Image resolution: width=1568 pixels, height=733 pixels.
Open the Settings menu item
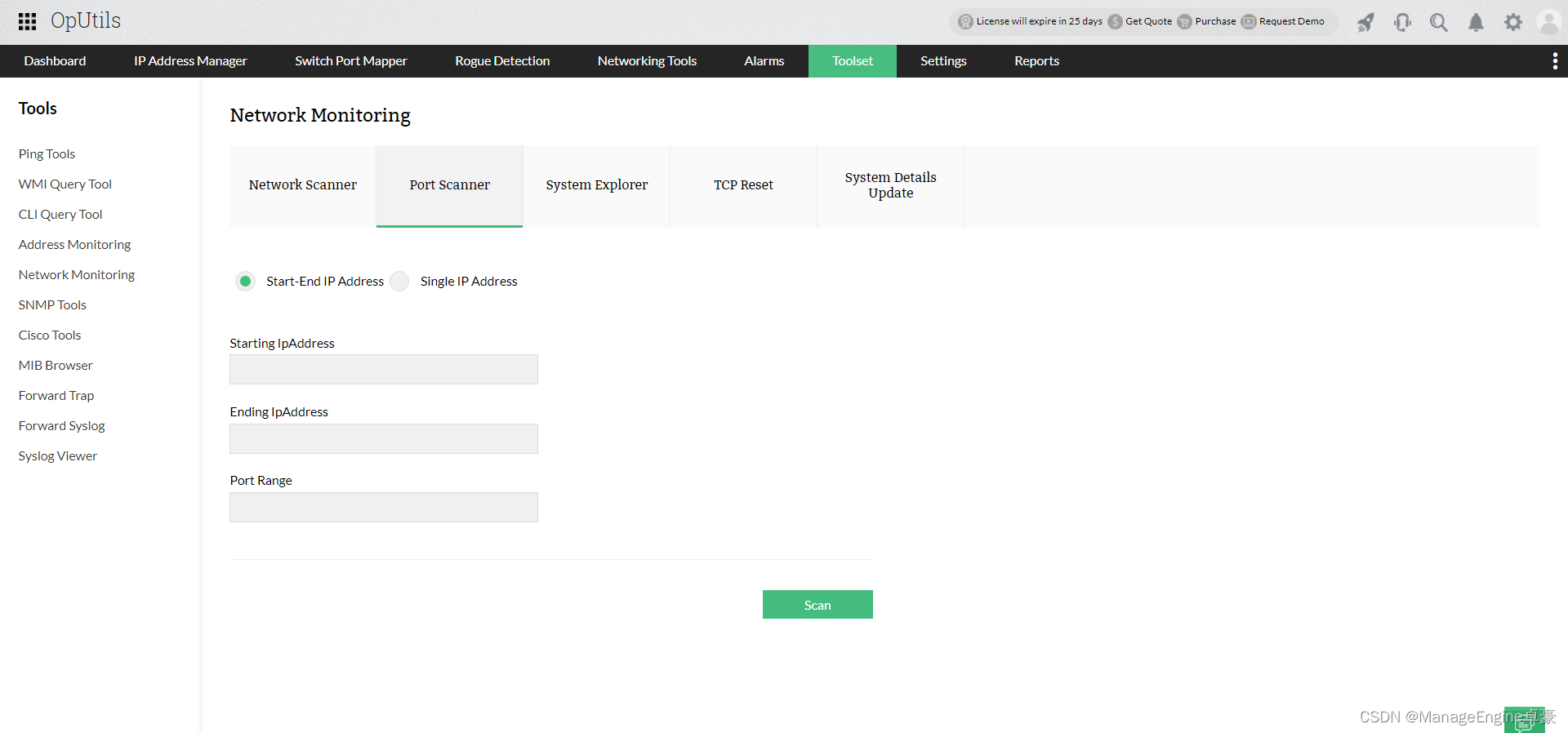click(943, 61)
